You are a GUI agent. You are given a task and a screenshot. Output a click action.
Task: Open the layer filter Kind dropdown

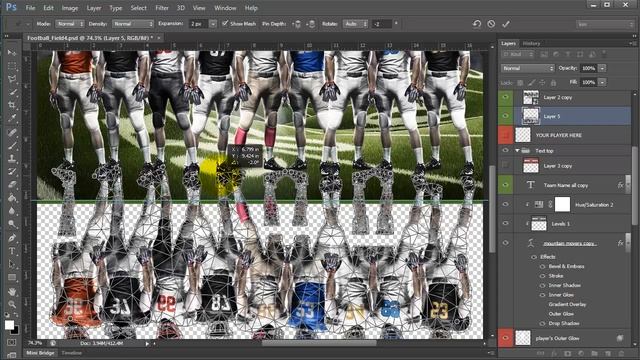(518, 54)
